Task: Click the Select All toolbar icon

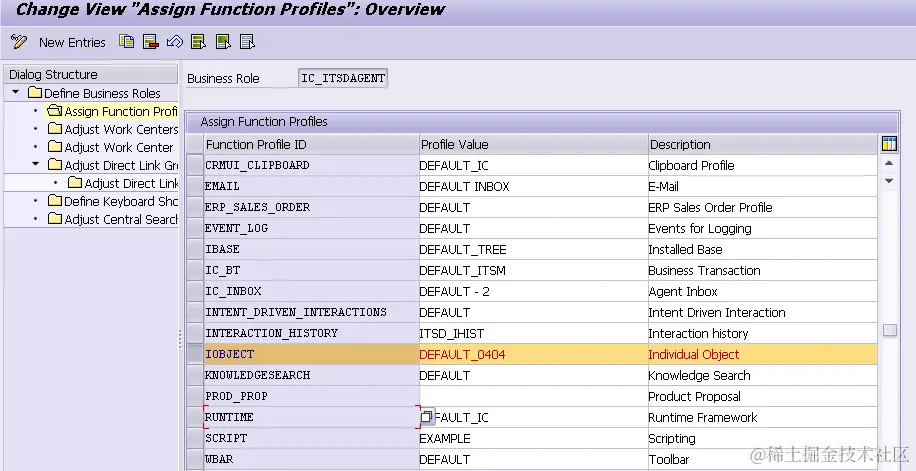Action: pos(199,41)
